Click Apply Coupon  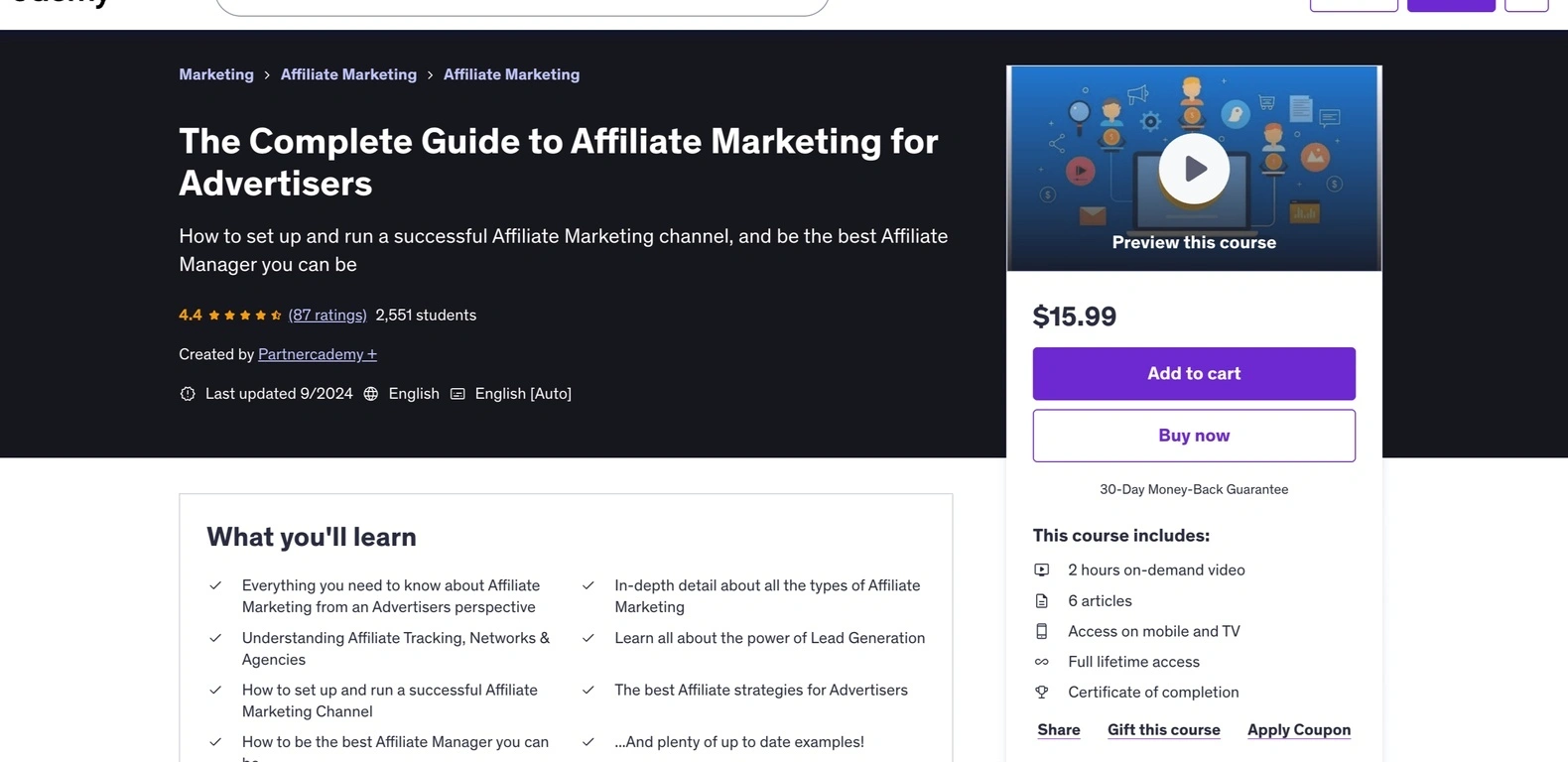[1299, 730]
